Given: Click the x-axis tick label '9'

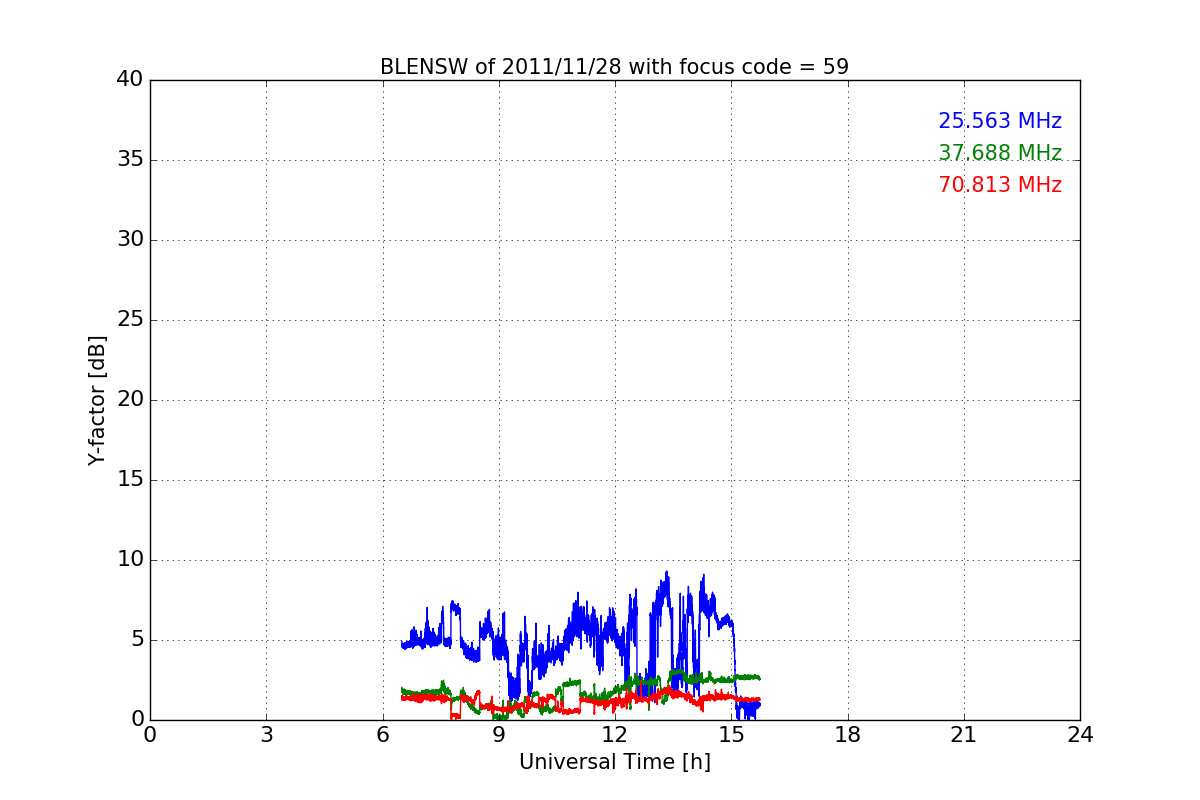Looking at the screenshot, I should (x=499, y=735).
